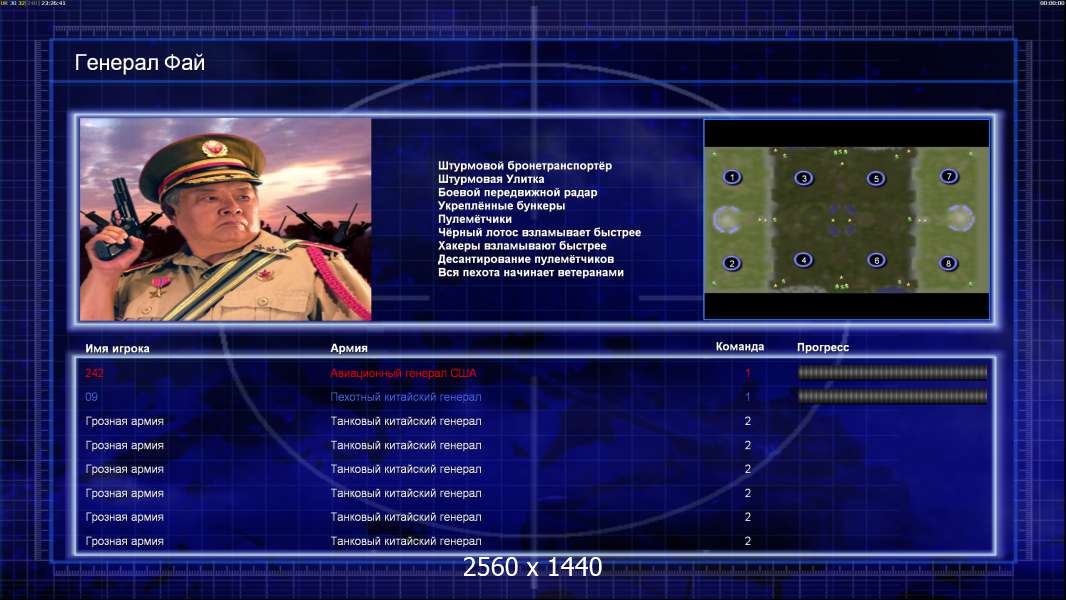Click 'Укреплённые бункеры' line

tap(502, 206)
